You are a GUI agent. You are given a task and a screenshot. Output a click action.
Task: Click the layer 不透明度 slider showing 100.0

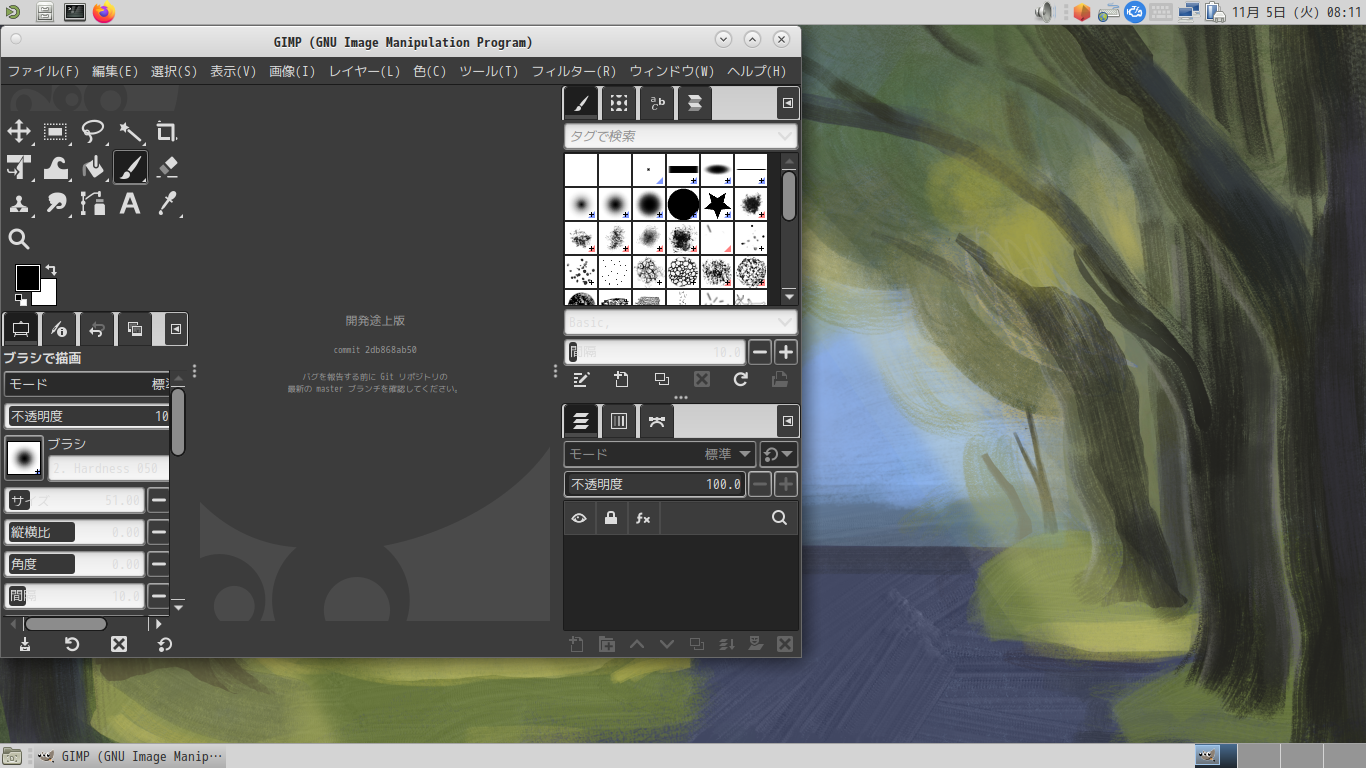coord(655,484)
